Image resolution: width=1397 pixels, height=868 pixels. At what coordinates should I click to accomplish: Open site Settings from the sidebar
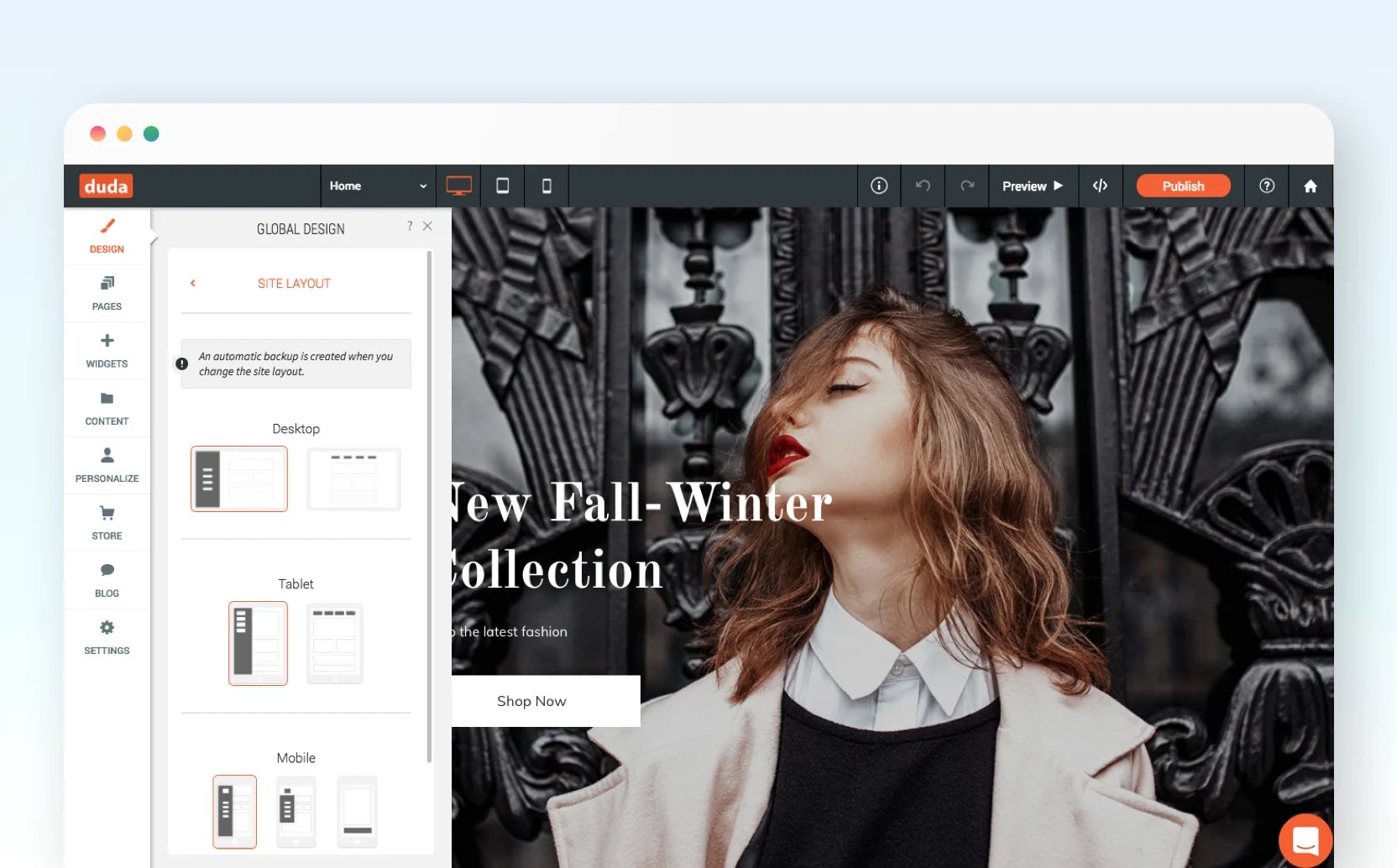coord(107,636)
